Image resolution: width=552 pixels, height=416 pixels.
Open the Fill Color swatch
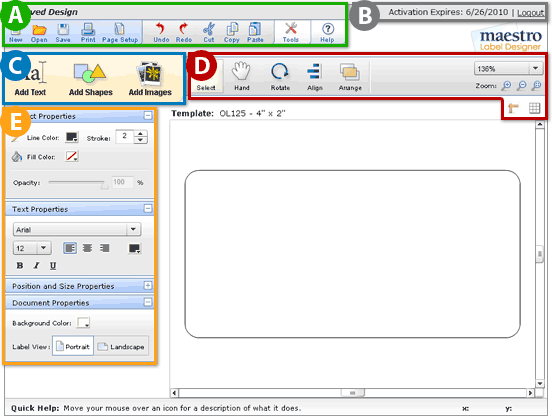[x=72, y=156]
